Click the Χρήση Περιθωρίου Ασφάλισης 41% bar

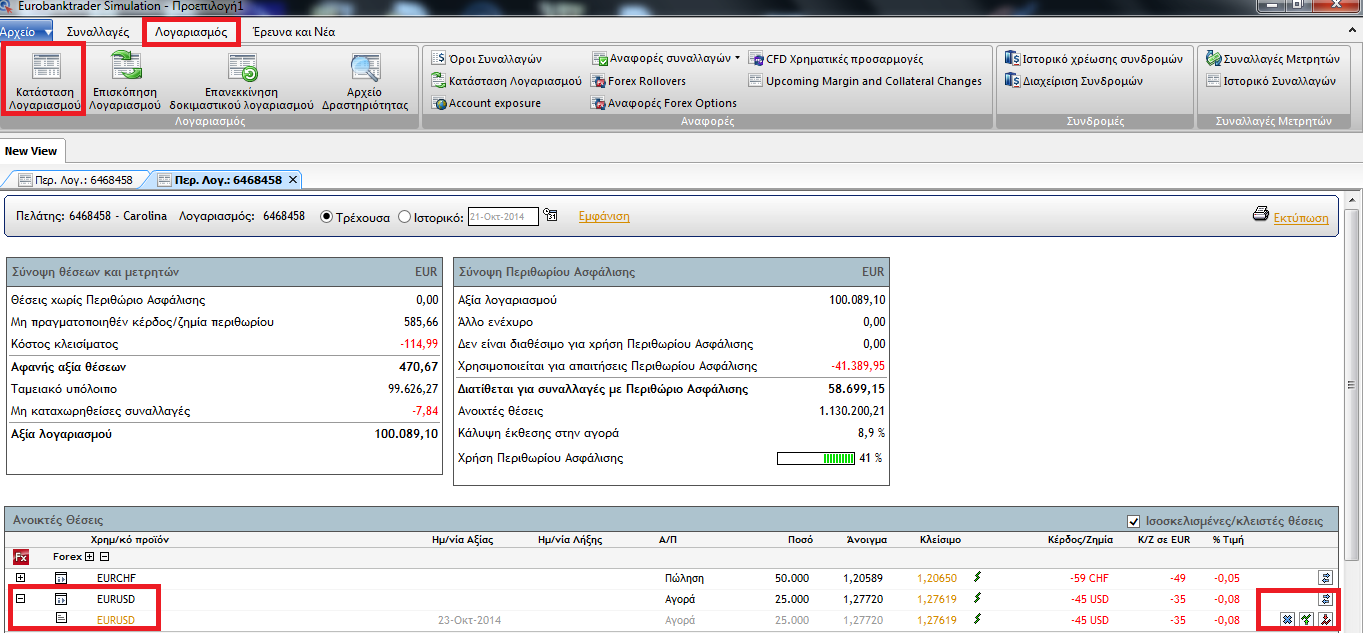pos(816,458)
